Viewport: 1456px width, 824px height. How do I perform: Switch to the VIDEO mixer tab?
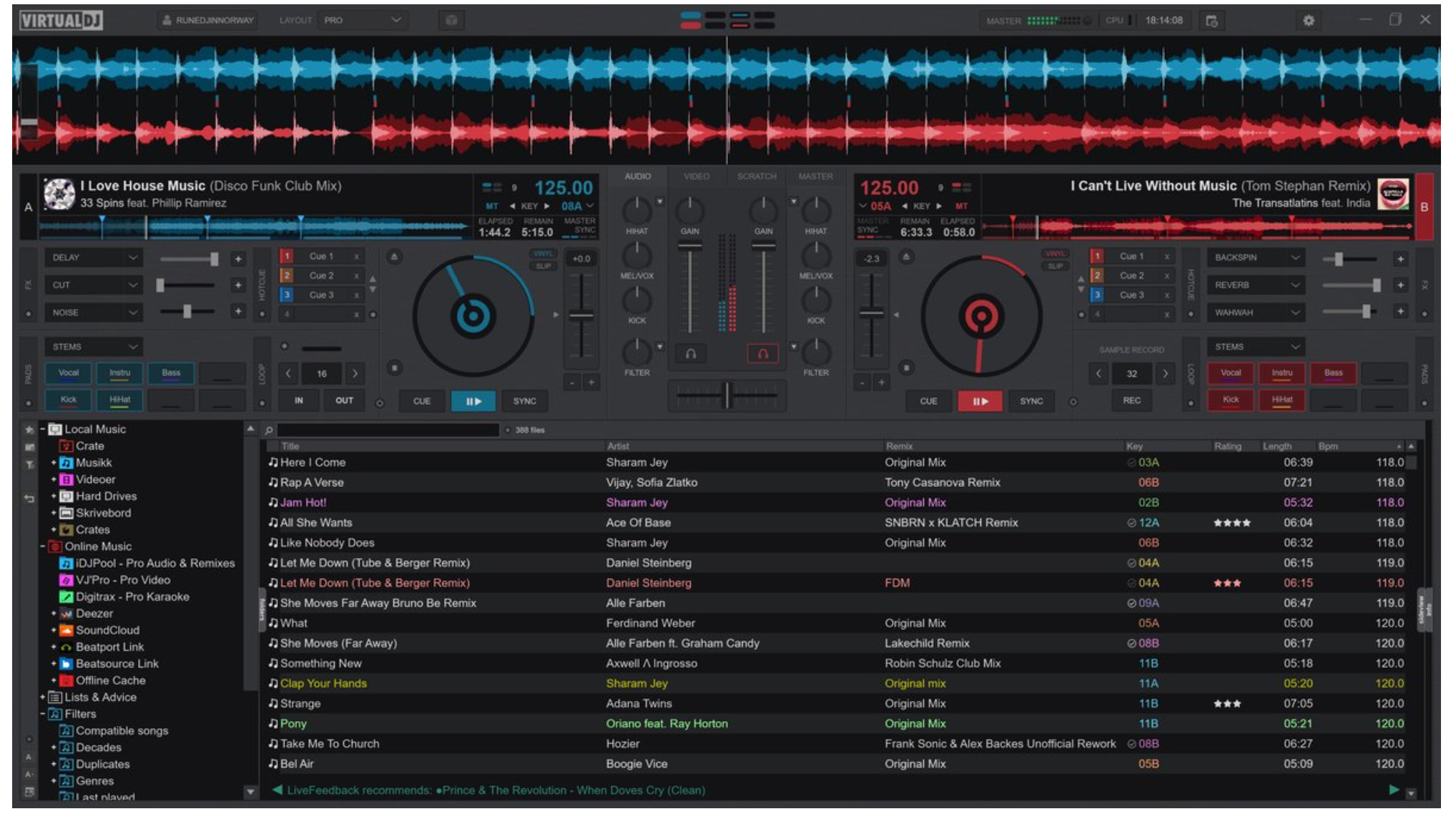coord(696,176)
